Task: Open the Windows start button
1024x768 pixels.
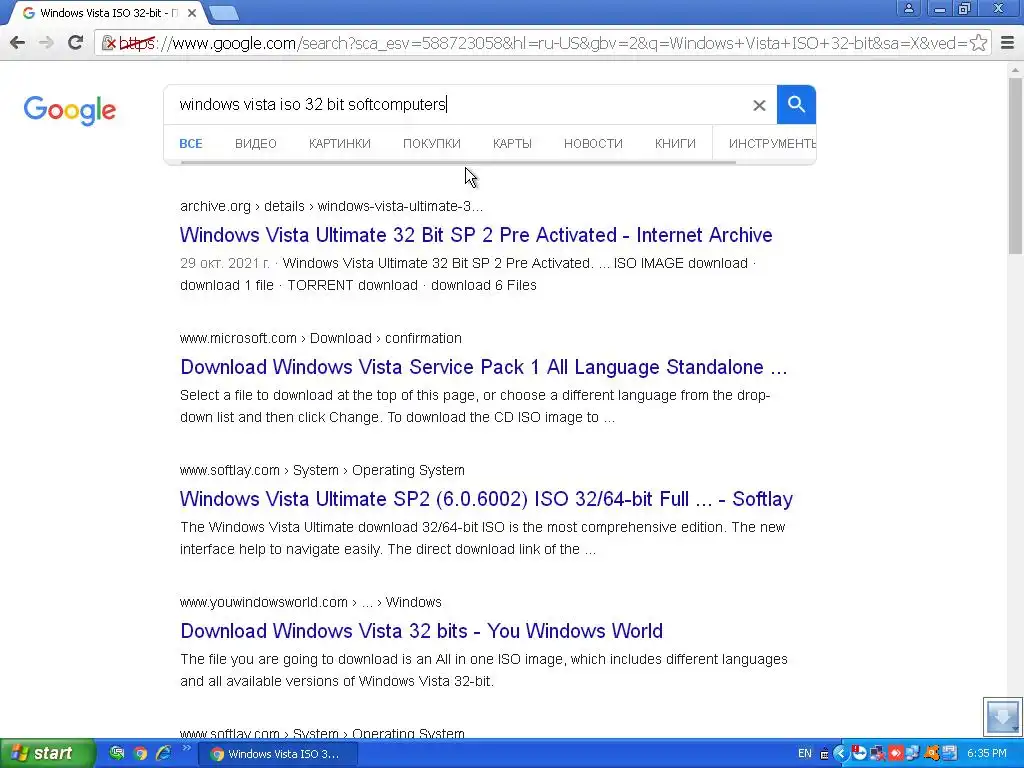Action: pos(46,753)
